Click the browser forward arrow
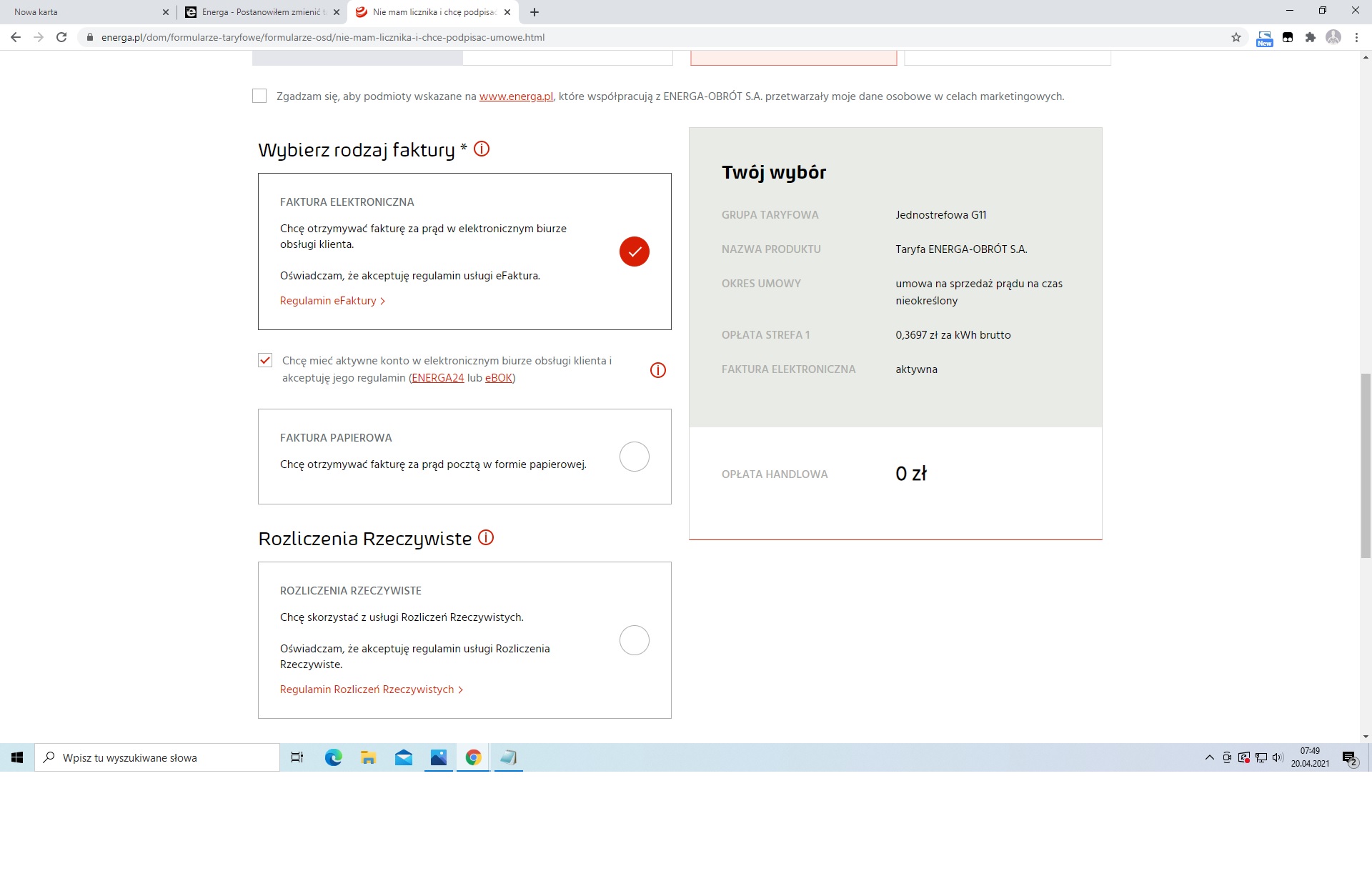 coord(39,37)
